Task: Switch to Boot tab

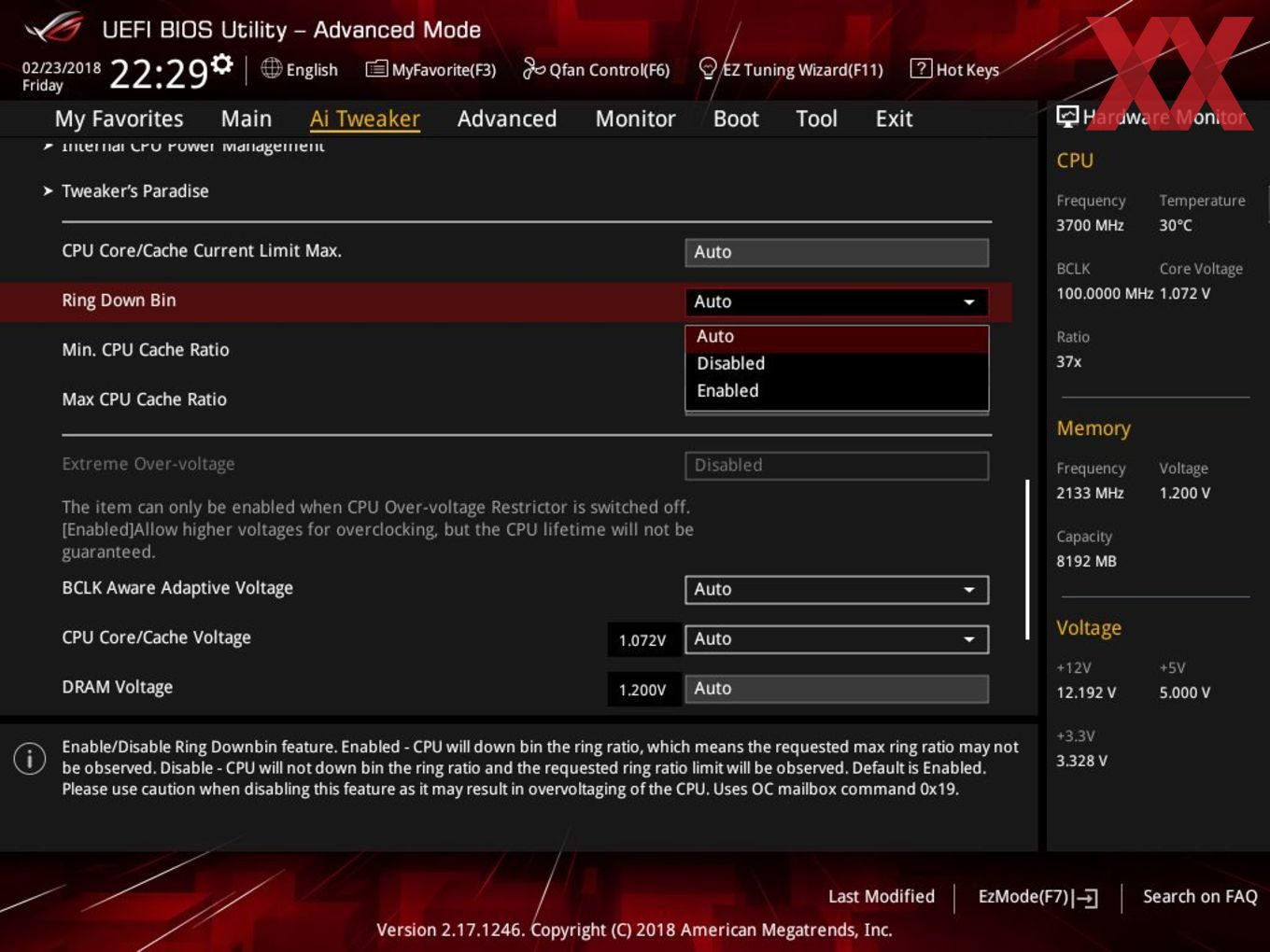Action: pyautogui.click(x=736, y=119)
